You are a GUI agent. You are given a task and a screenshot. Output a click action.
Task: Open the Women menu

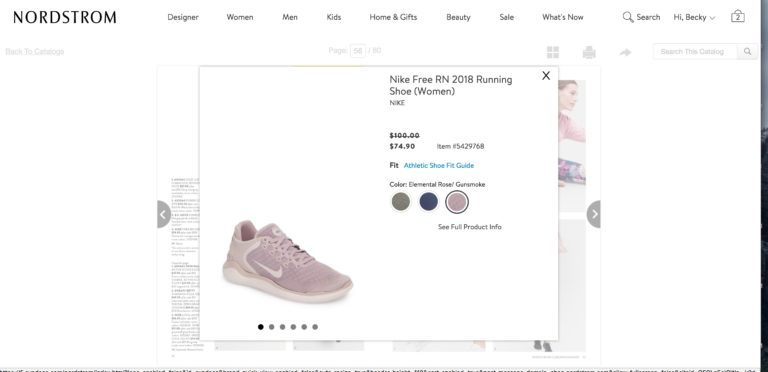click(240, 17)
